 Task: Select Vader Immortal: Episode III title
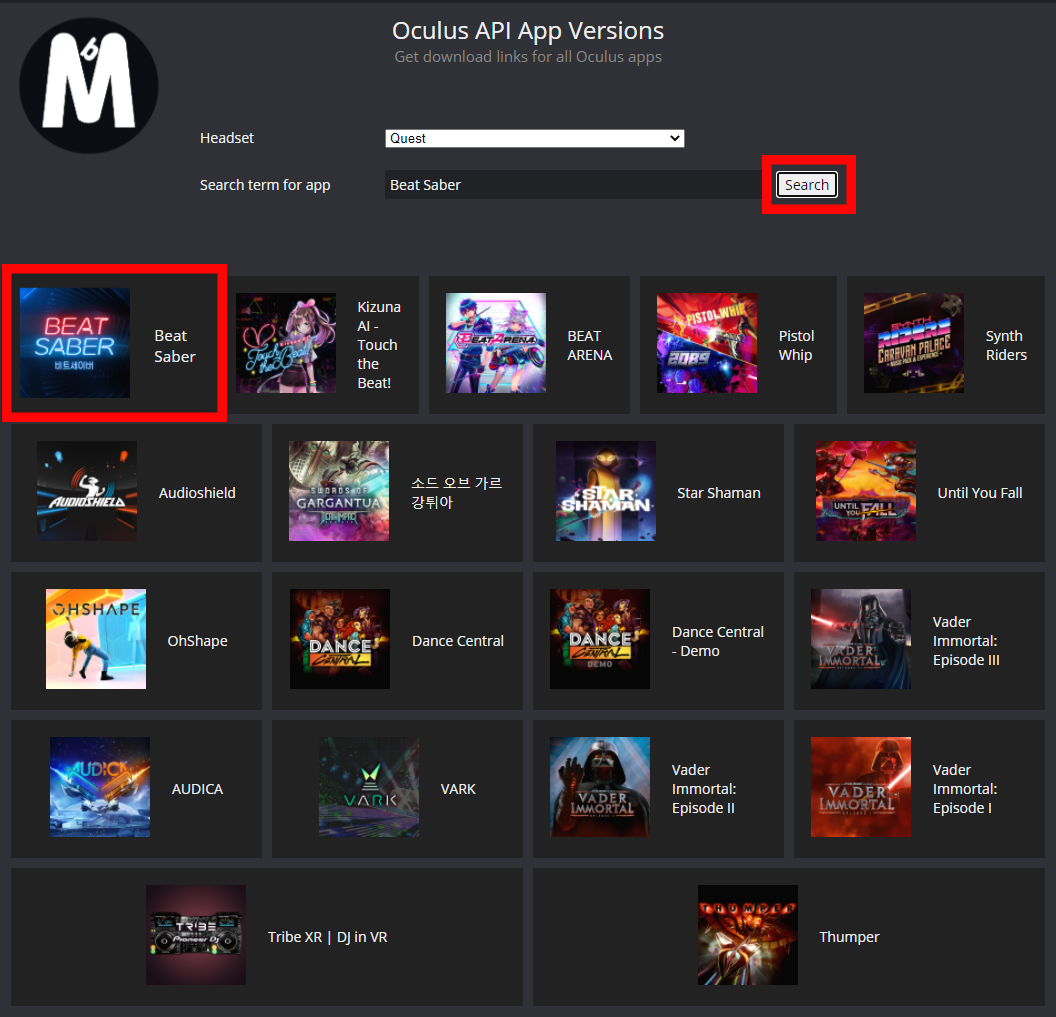click(966, 641)
